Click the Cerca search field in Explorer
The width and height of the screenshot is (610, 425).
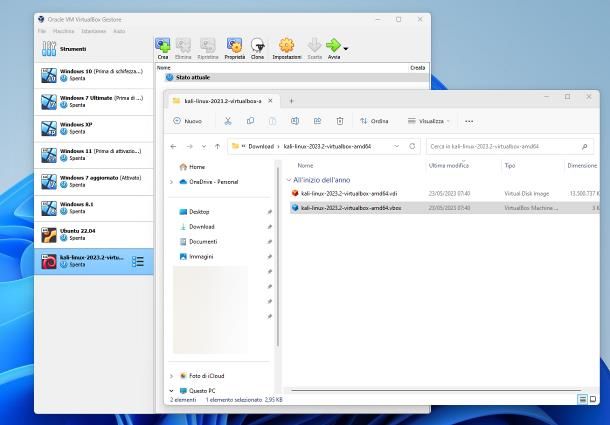pos(510,146)
